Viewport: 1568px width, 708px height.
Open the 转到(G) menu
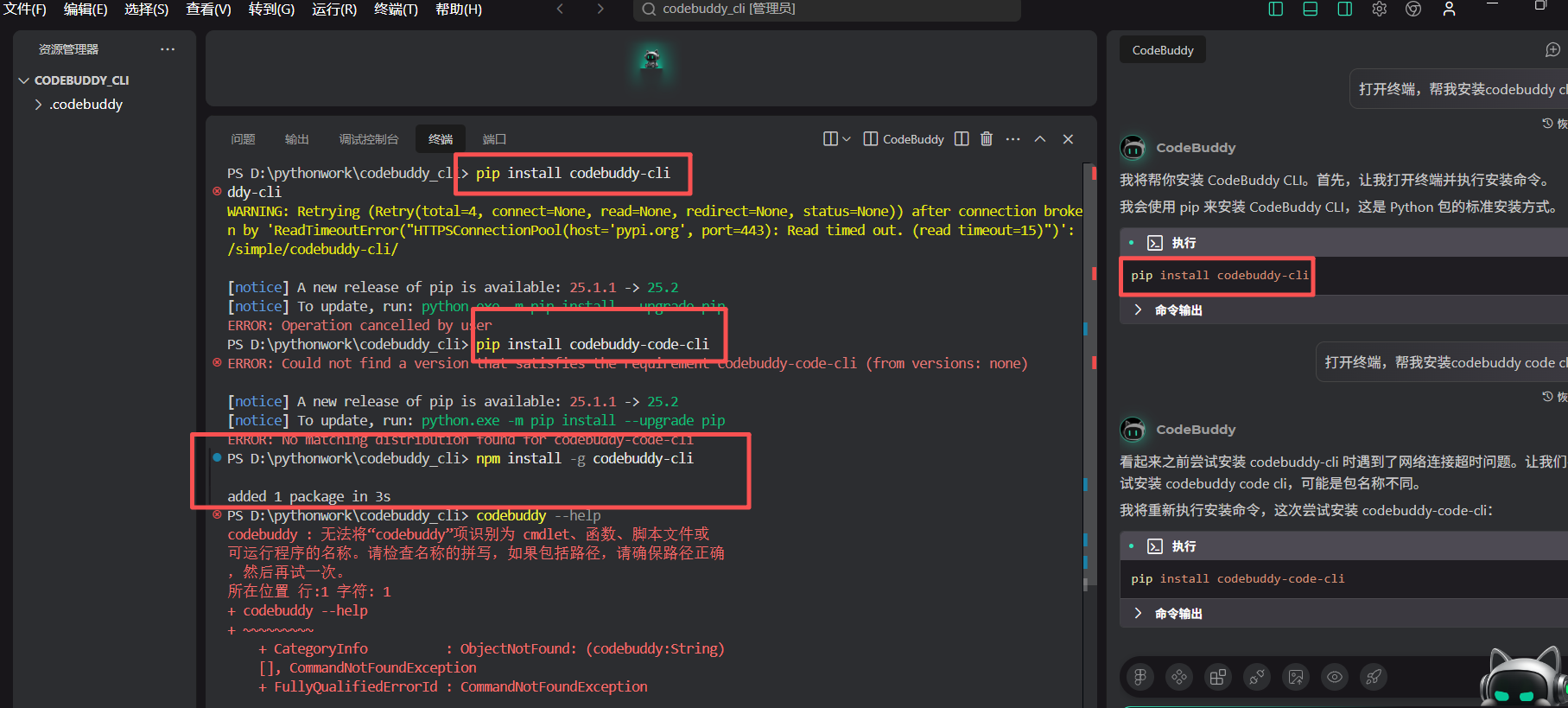(271, 10)
